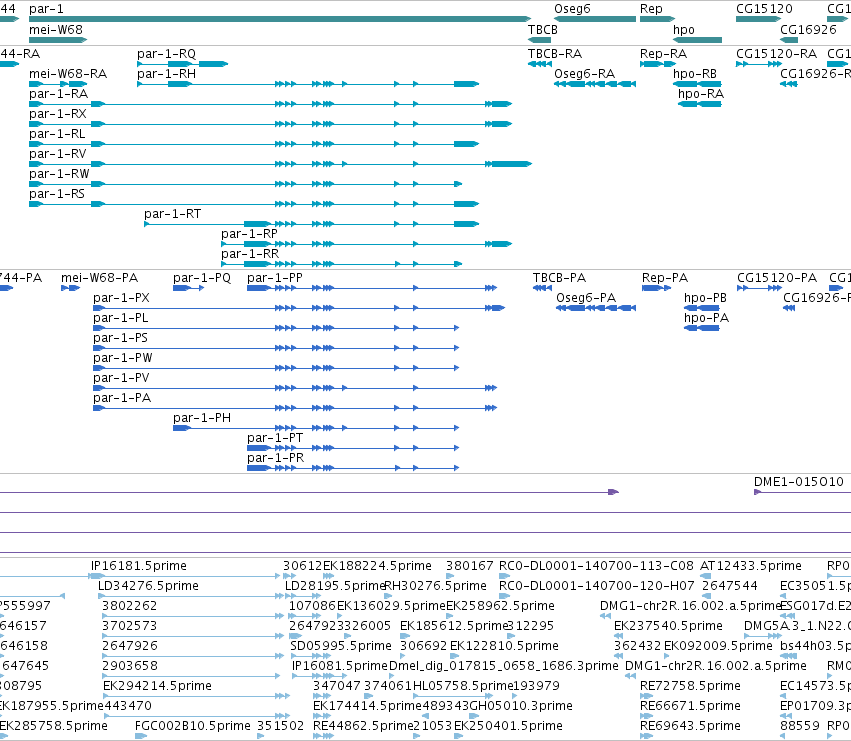
Task: Select protein par-1-PR
Action: pyautogui.click(x=353, y=468)
